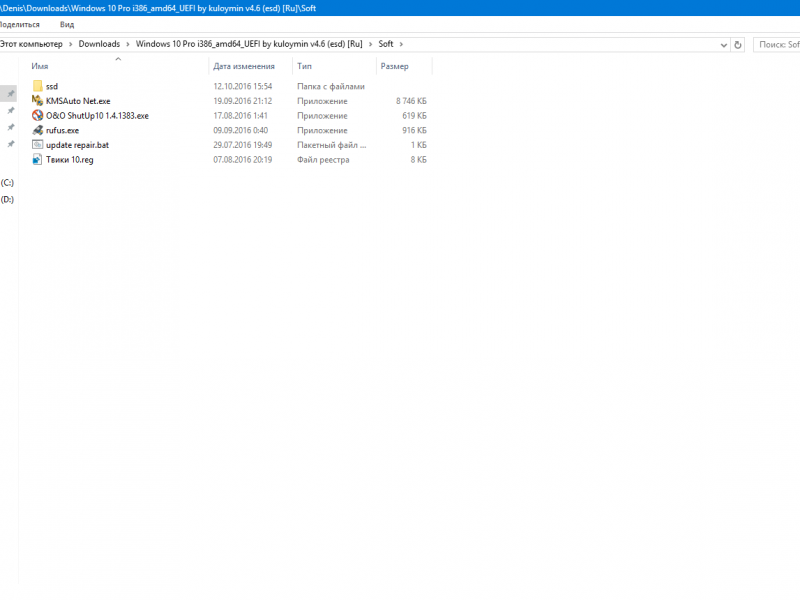Image resolution: width=800 pixels, height=600 pixels.
Task: Open the address bar history dropdown
Action: click(723, 45)
